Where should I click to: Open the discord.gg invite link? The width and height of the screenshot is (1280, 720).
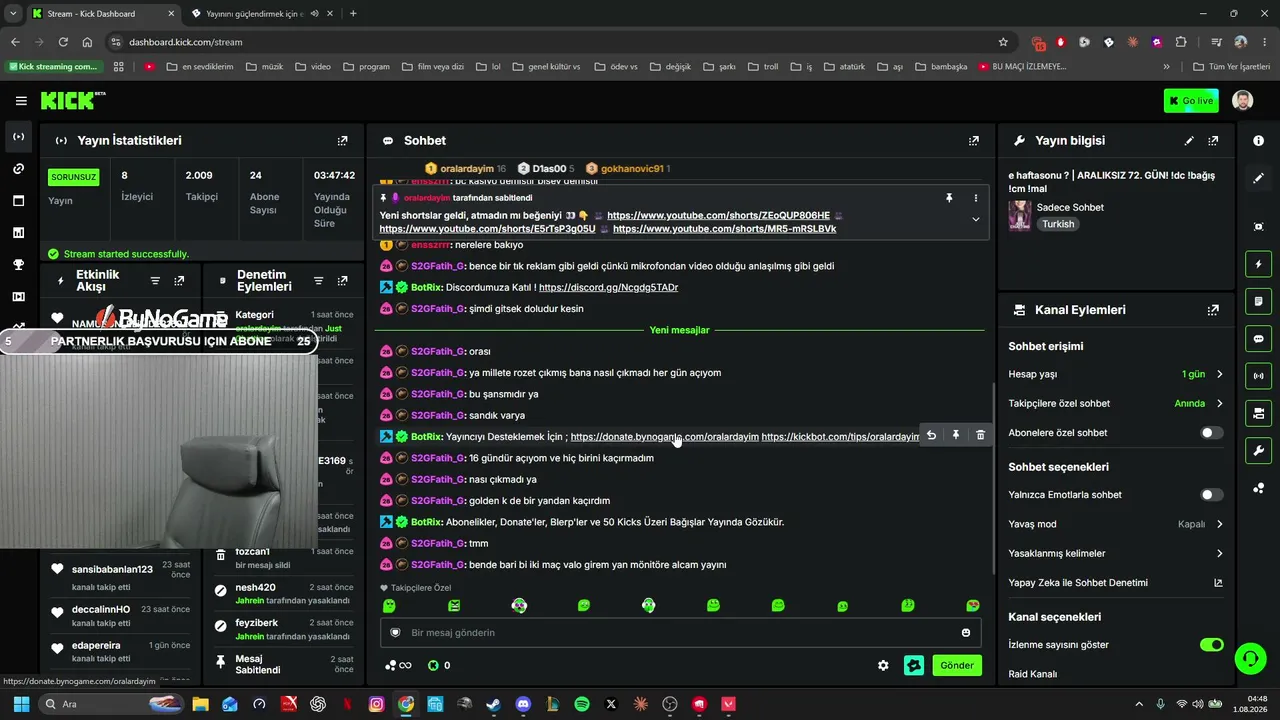click(608, 288)
